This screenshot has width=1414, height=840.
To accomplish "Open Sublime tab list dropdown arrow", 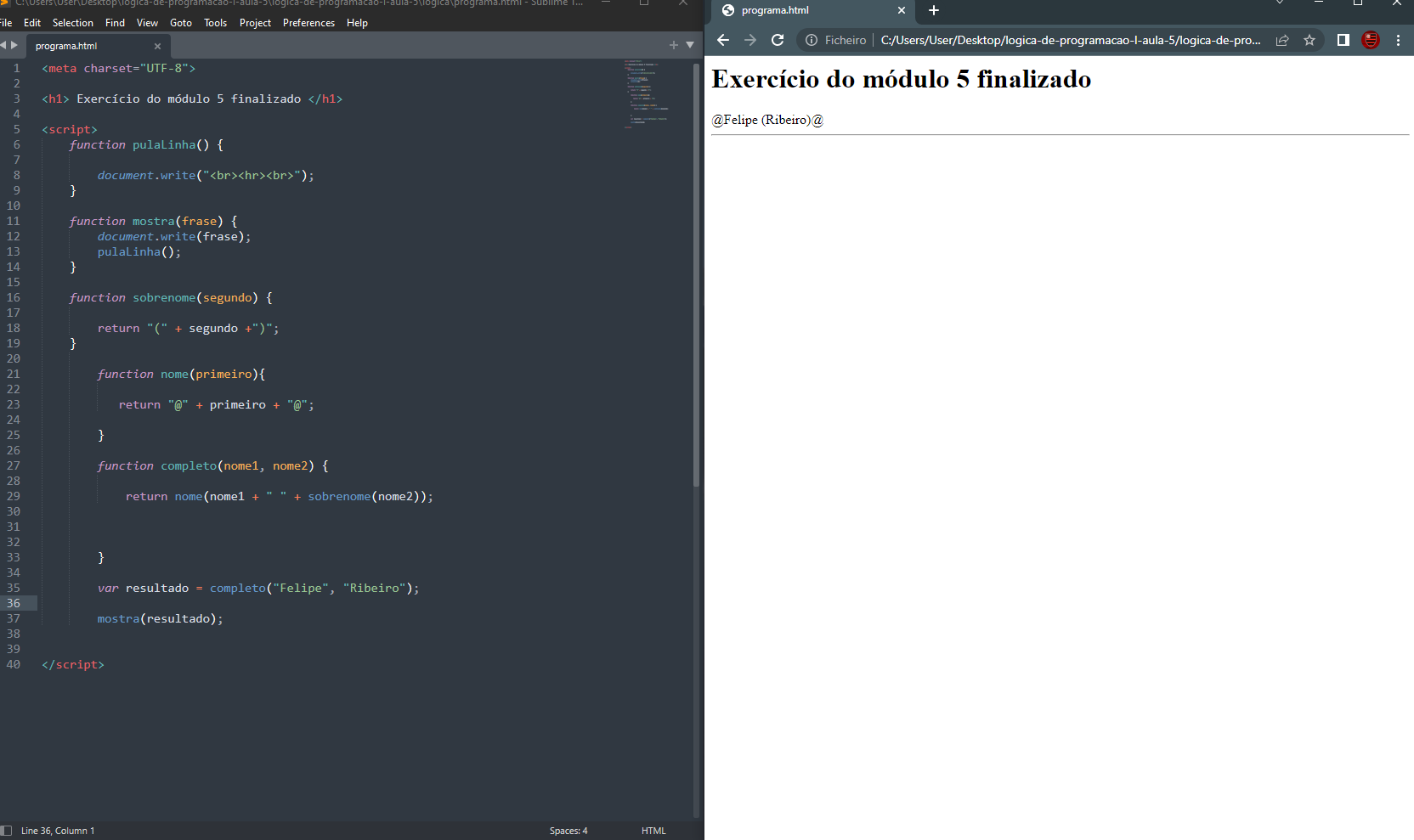I will tap(690, 45).
